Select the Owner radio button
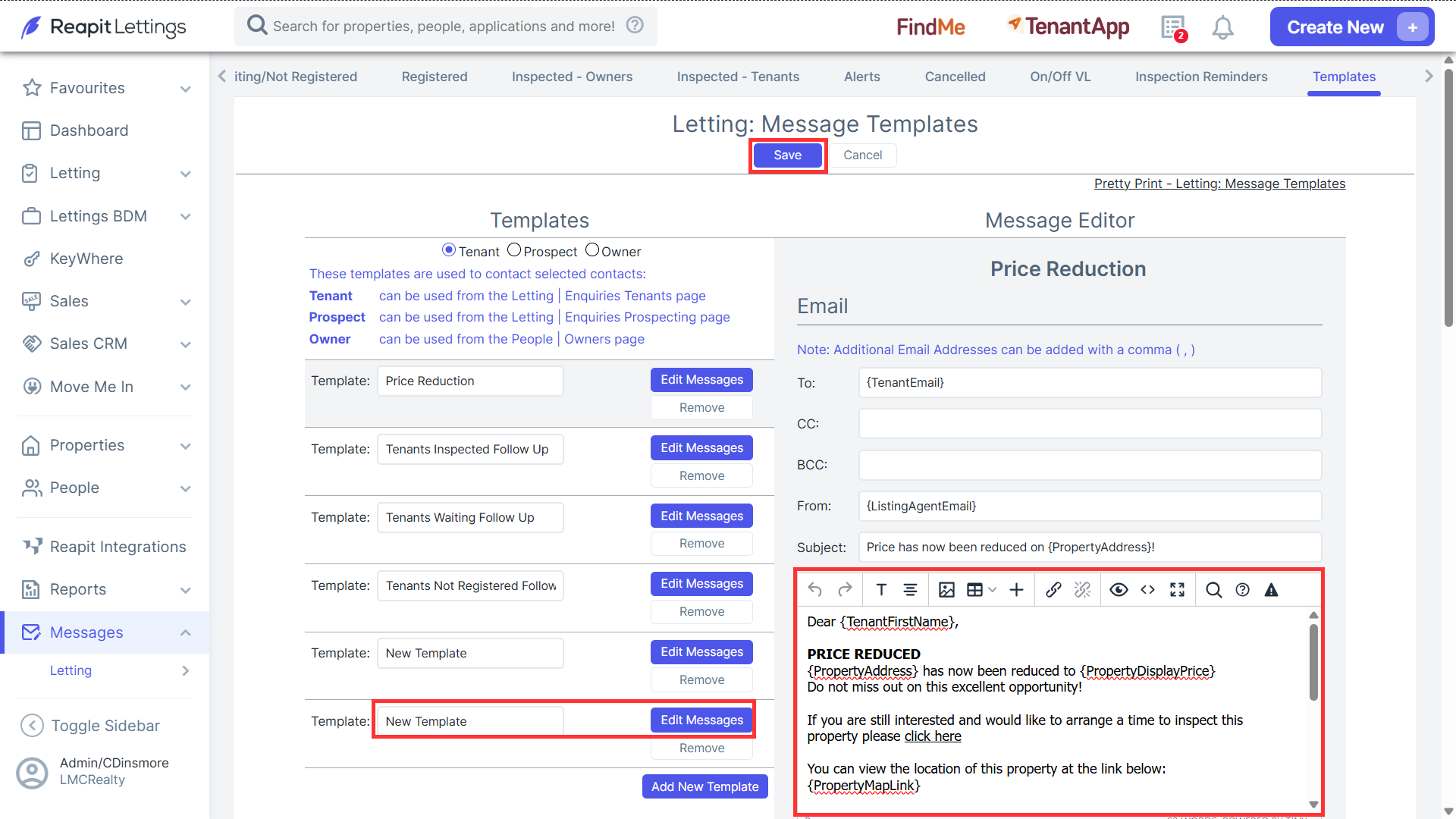This screenshot has width=1456, height=819. coord(592,250)
